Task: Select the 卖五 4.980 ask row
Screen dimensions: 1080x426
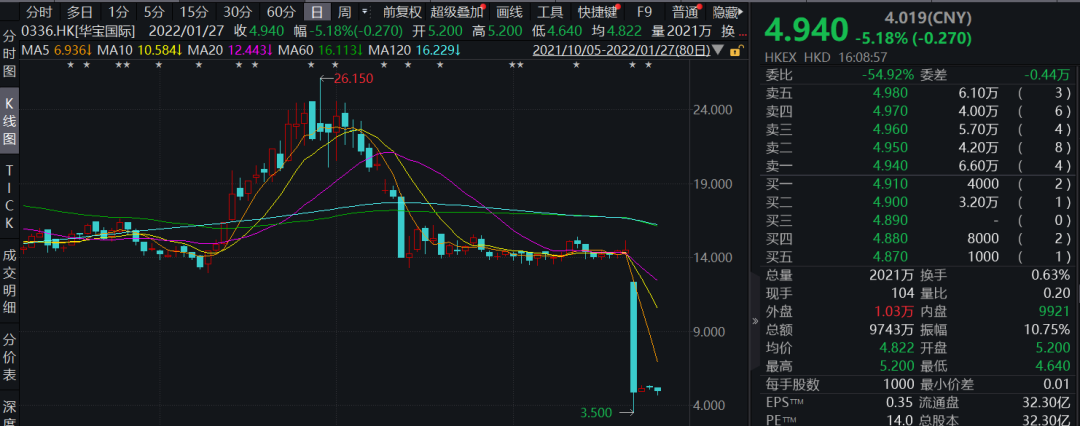Action: pyautogui.click(x=919, y=92)
